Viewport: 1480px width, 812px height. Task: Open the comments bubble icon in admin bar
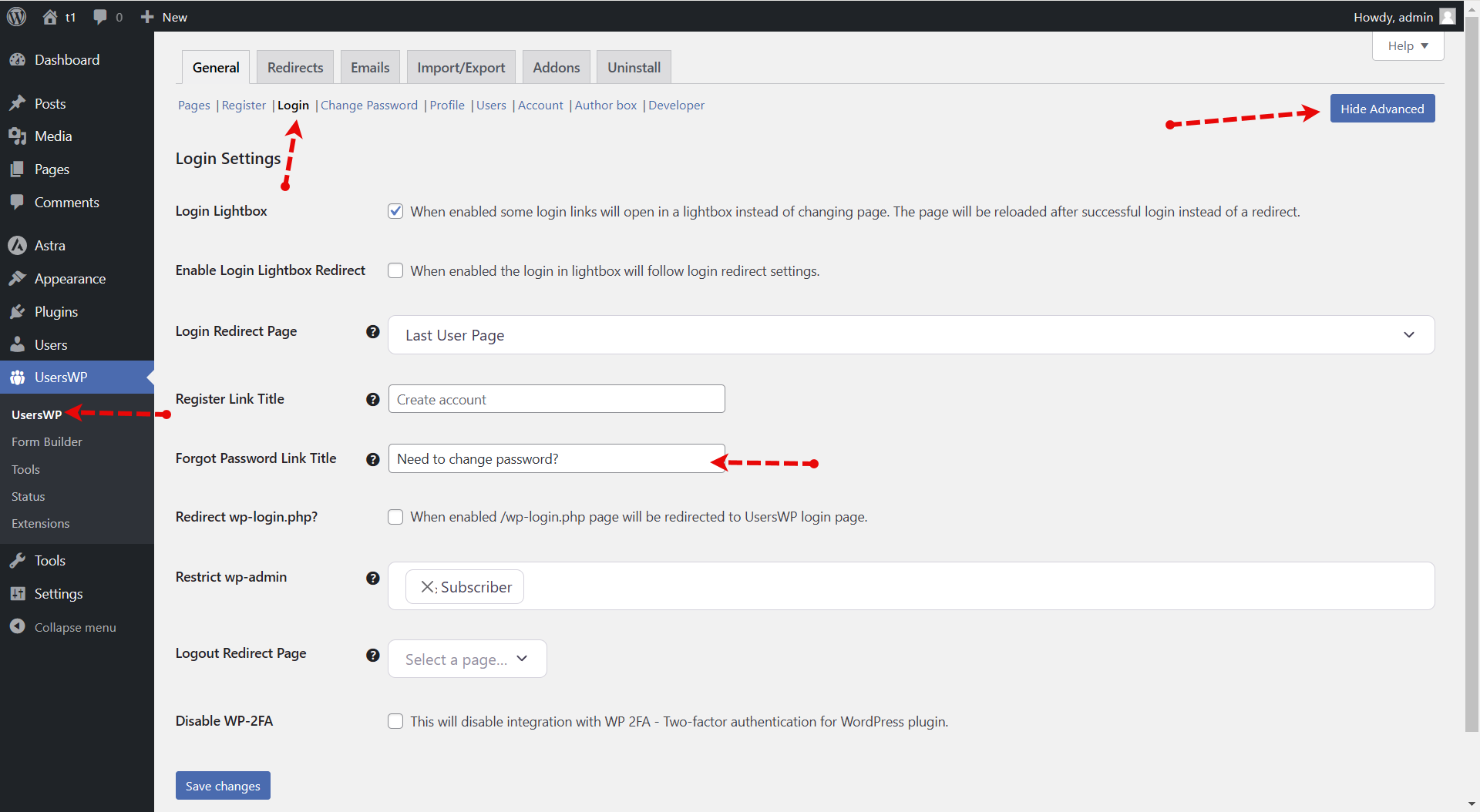coord(100,17)
